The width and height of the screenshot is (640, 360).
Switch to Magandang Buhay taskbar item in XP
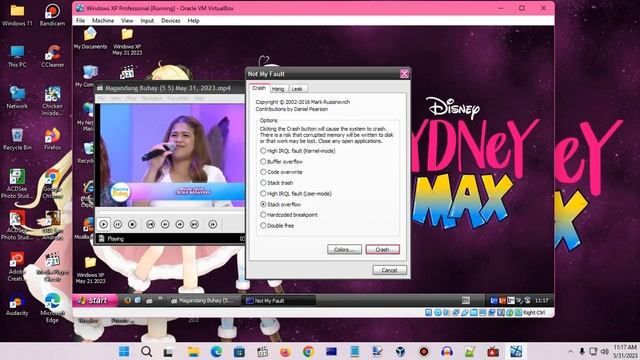point(202,301)
